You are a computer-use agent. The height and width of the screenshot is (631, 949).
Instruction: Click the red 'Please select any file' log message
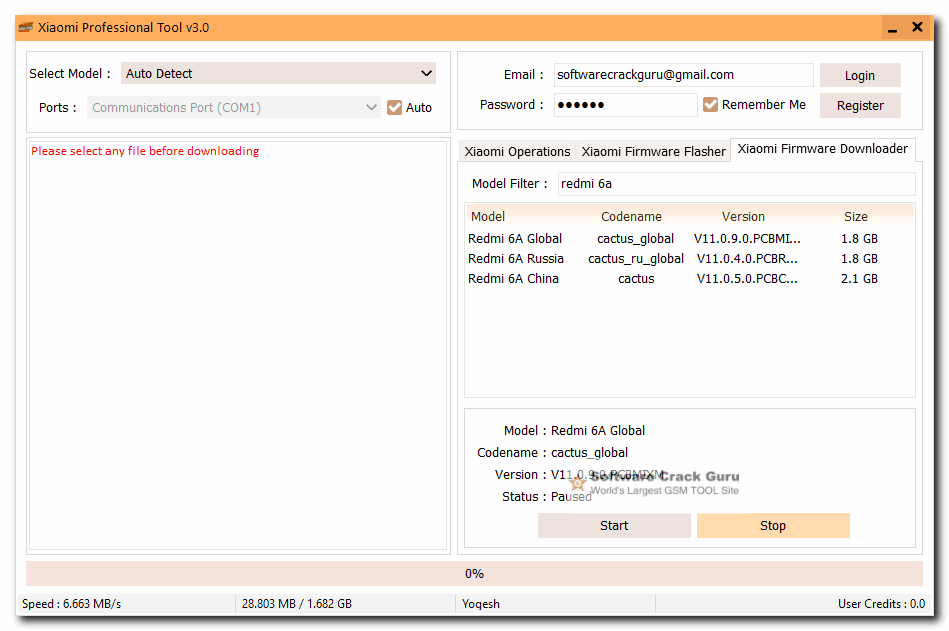[145, 151]
